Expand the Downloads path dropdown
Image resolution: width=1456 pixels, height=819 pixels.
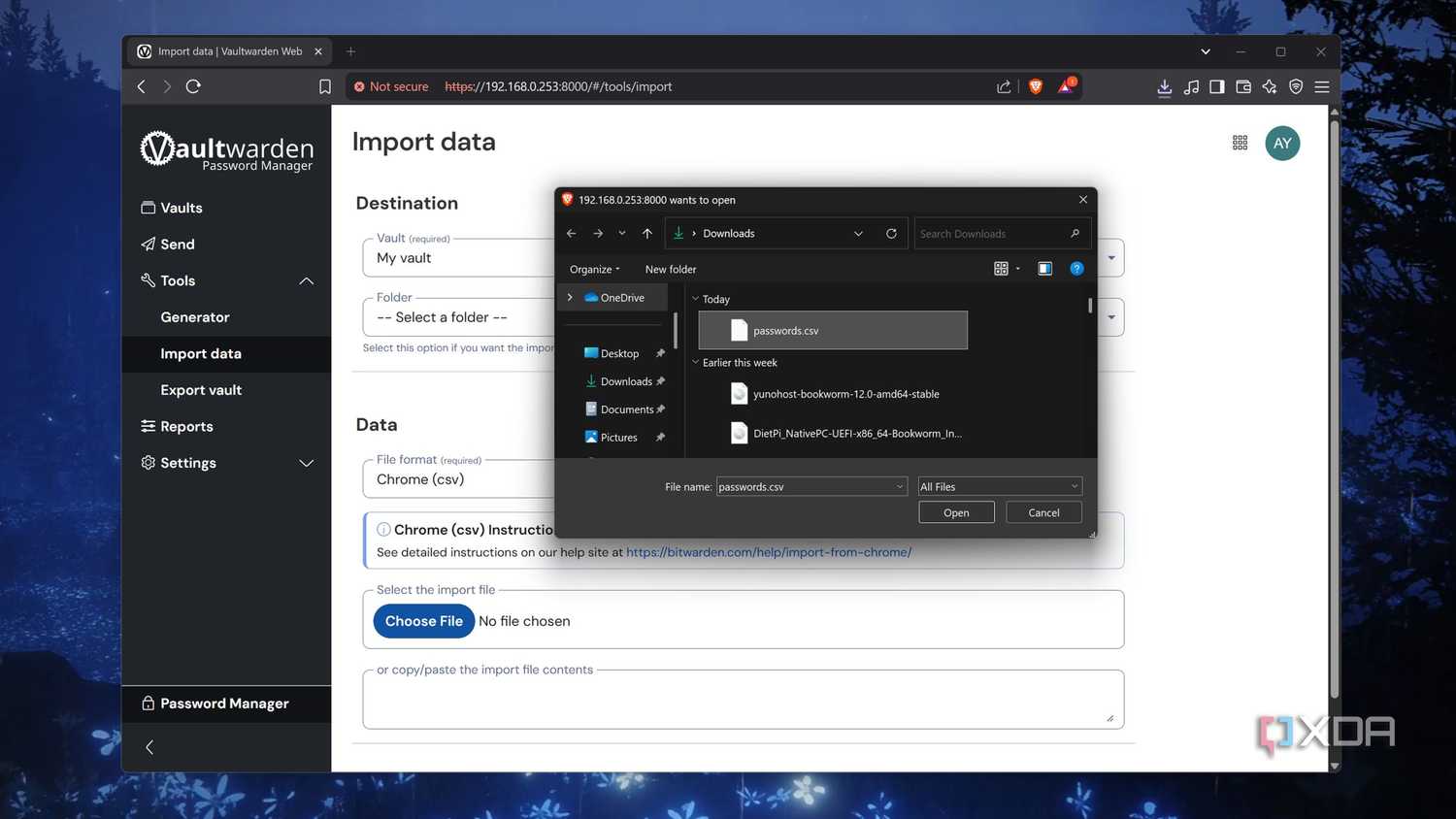point(858,233)
